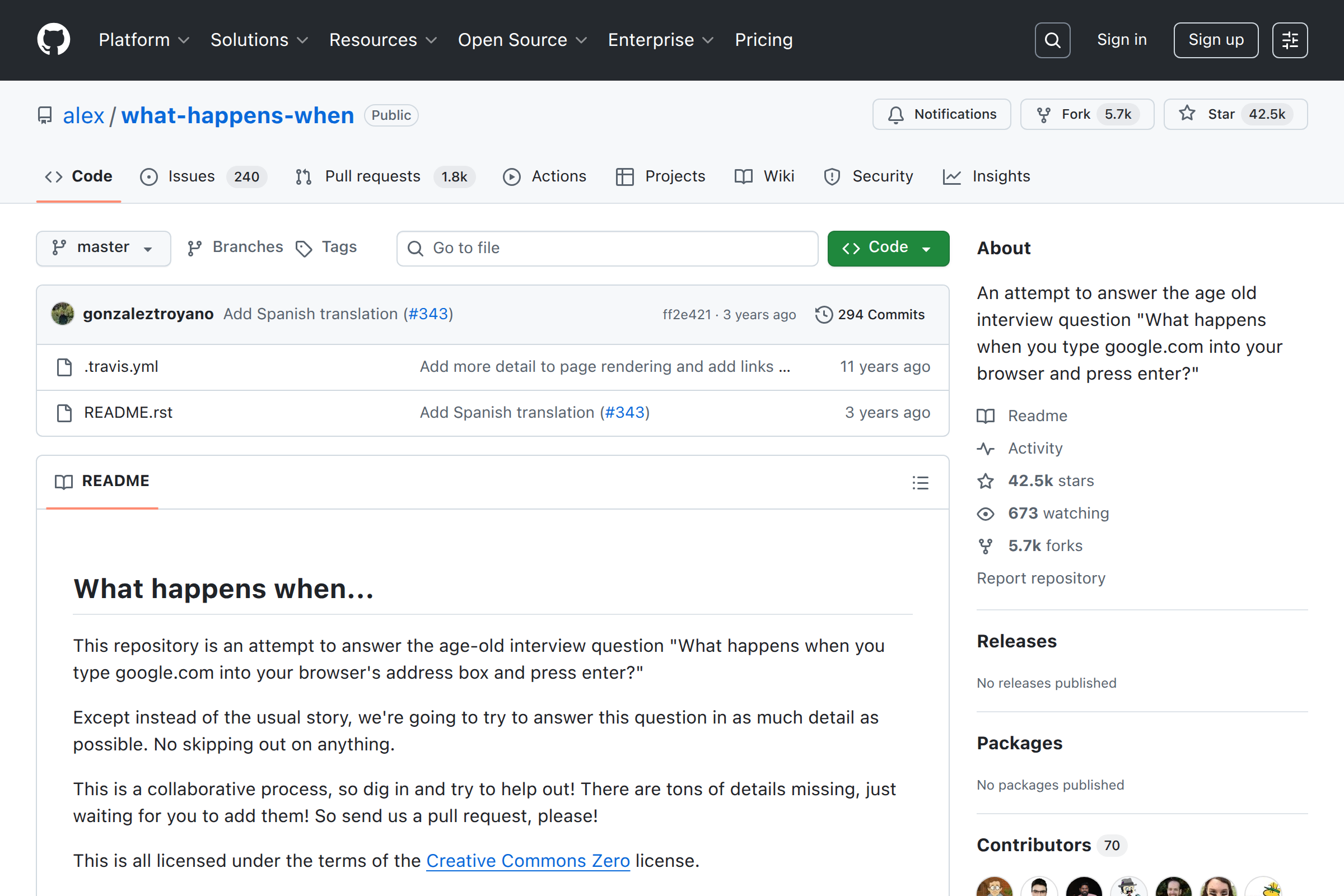The width and height of the screenshot is (1344, 896).
Task: Click Report repository link
Action: tap(1040, 579)
